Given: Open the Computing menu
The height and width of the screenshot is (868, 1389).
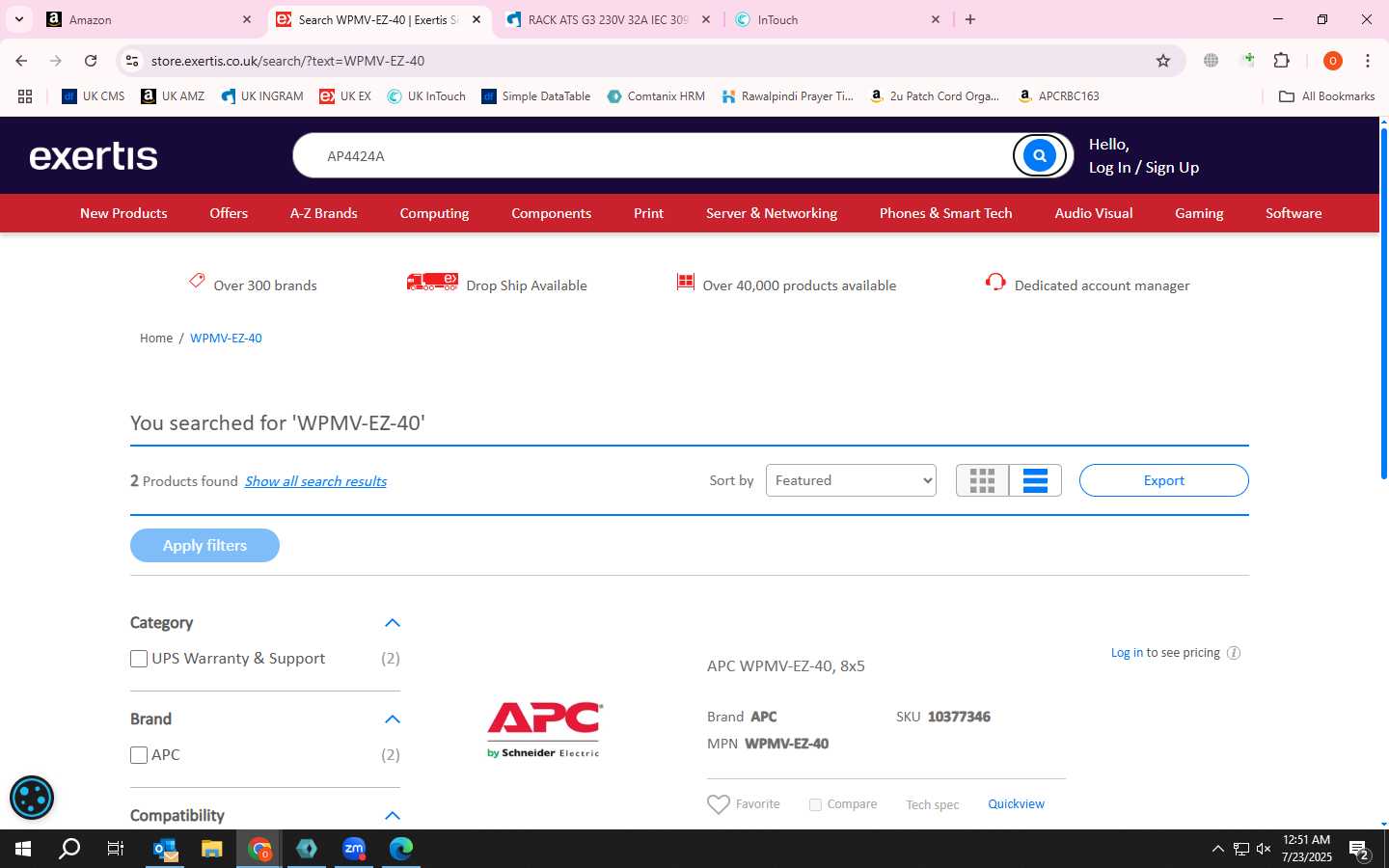Looking at the screenshot, I should 434,213.
